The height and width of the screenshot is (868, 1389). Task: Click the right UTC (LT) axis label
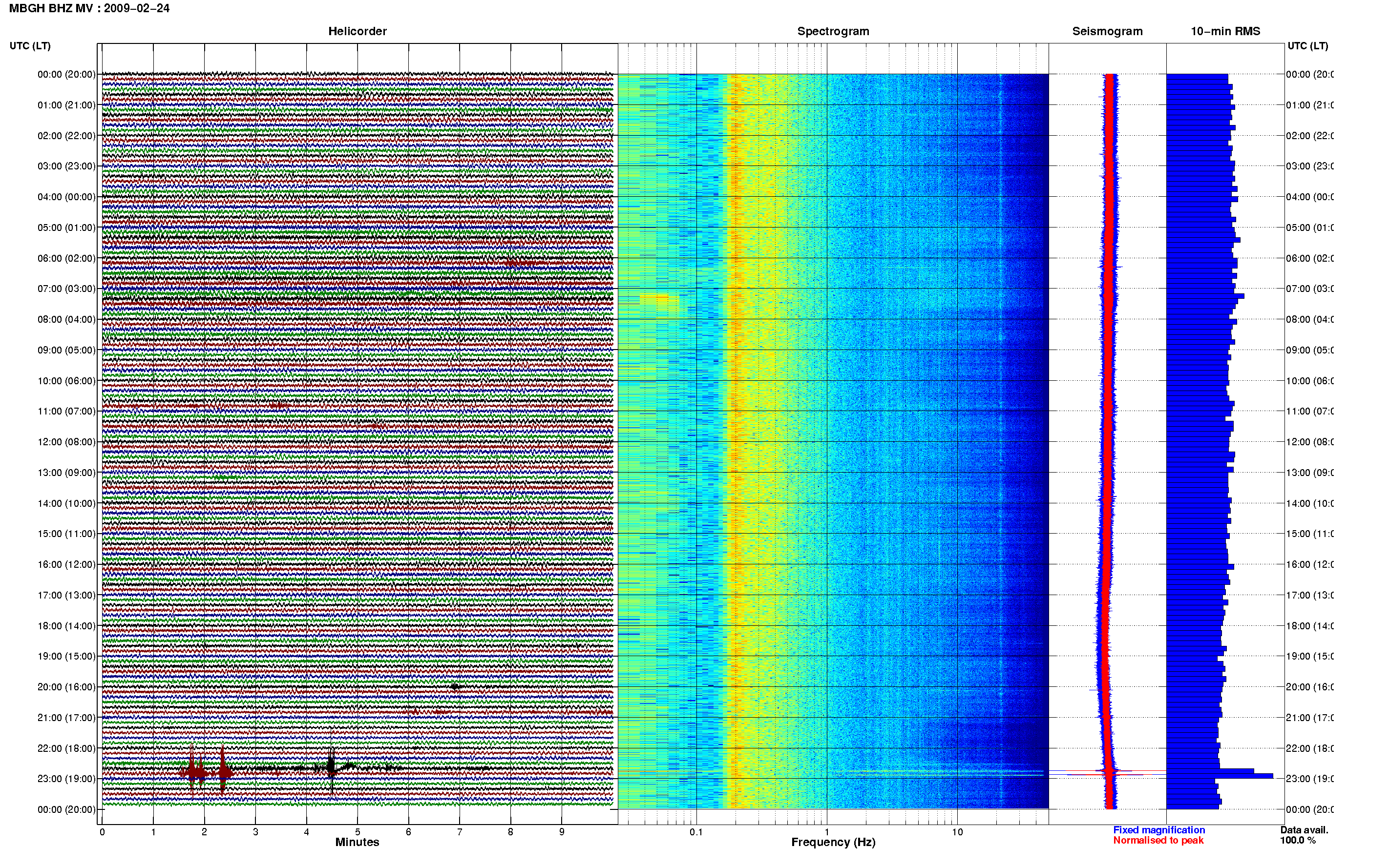(1307, 46)
